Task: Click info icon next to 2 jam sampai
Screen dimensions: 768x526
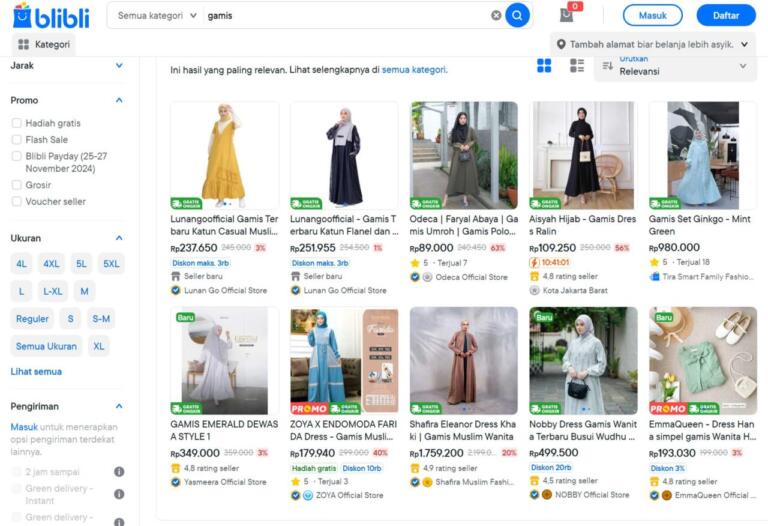Action: pos(119,471)
